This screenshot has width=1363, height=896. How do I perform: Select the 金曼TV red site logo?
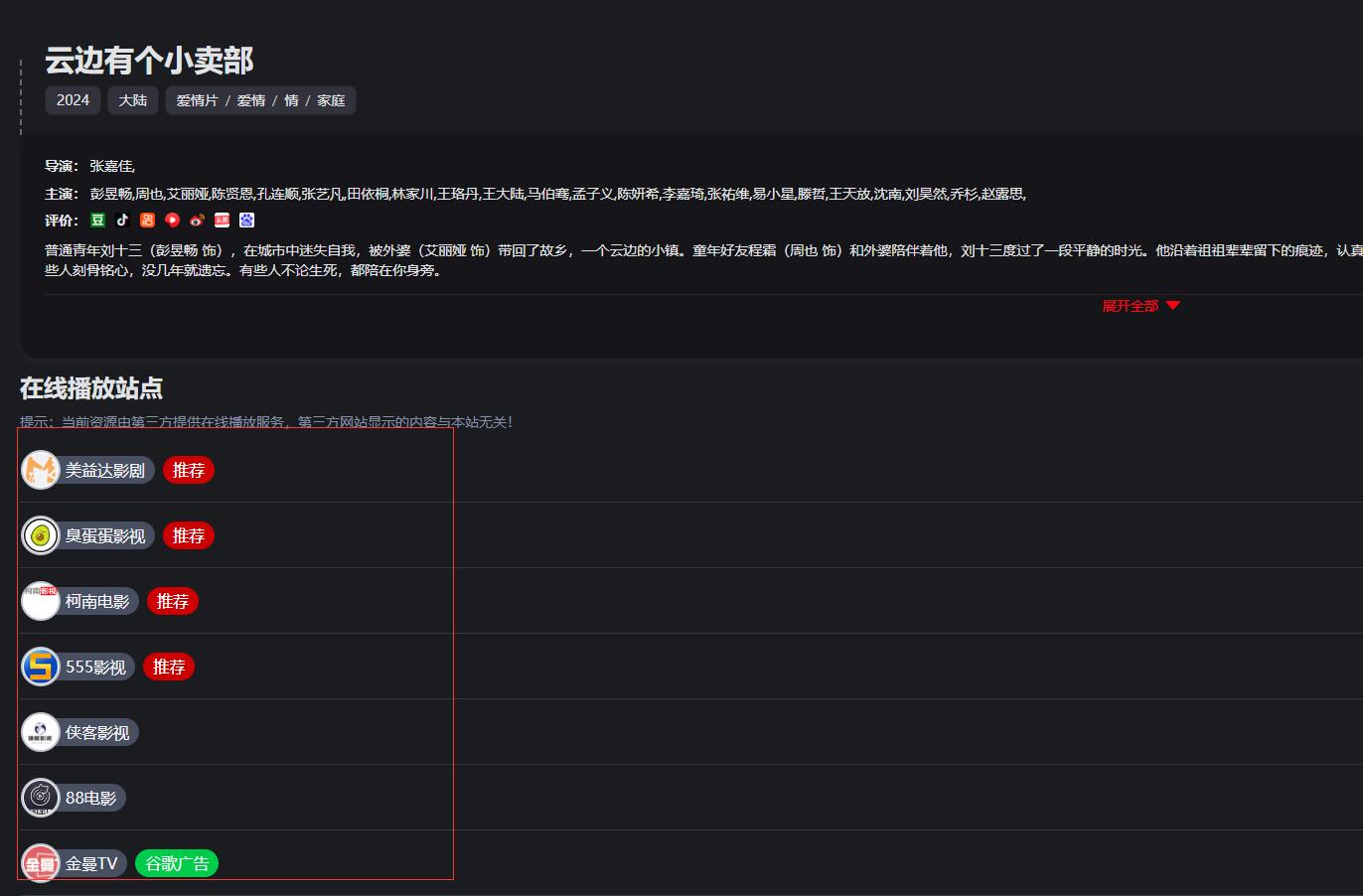(40, 862)
